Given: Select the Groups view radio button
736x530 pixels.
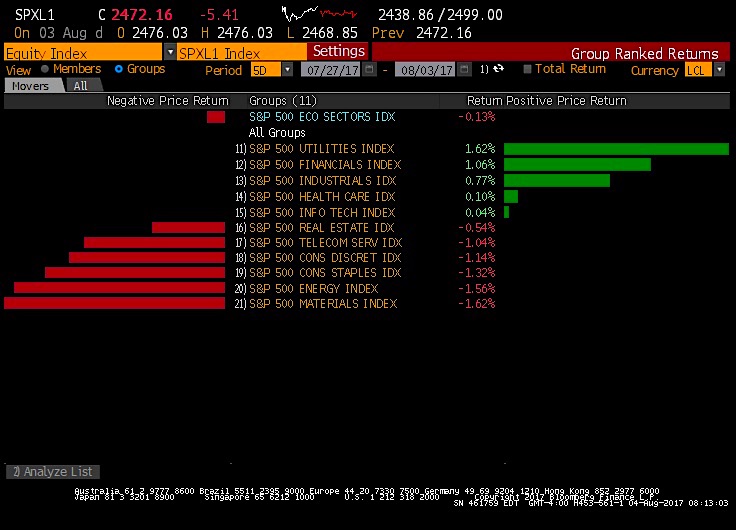Looking at the screenshot, I should (x=118, y=69).
